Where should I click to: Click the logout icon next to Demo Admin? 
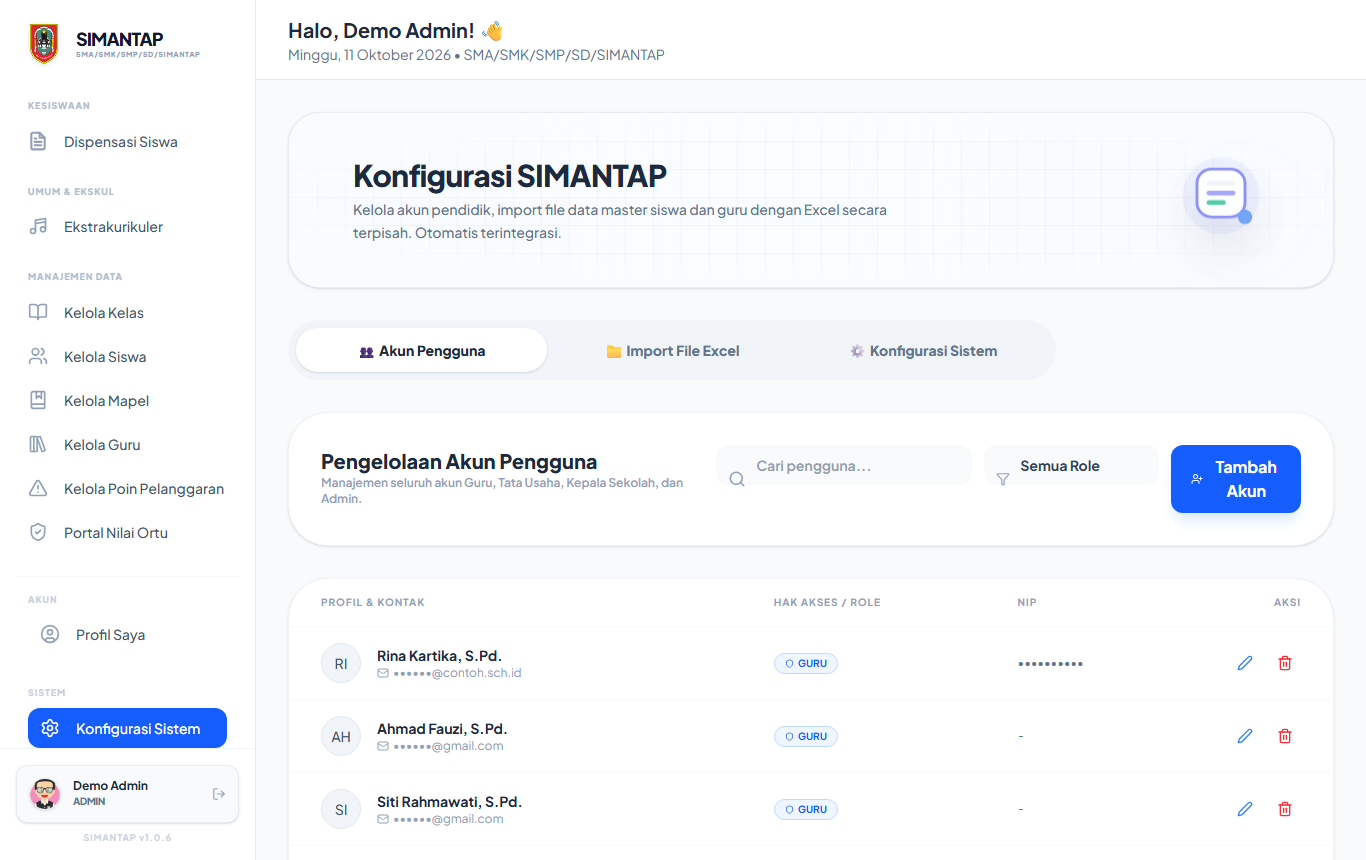click(219, 794)
